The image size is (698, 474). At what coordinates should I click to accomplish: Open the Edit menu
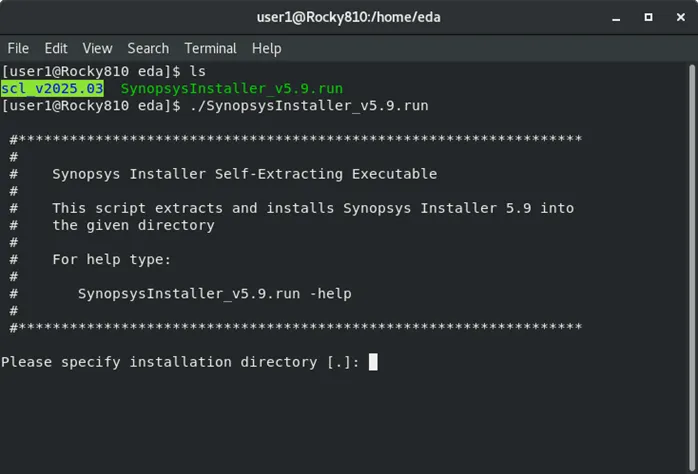pyautogui.click(x=56, y=48)
